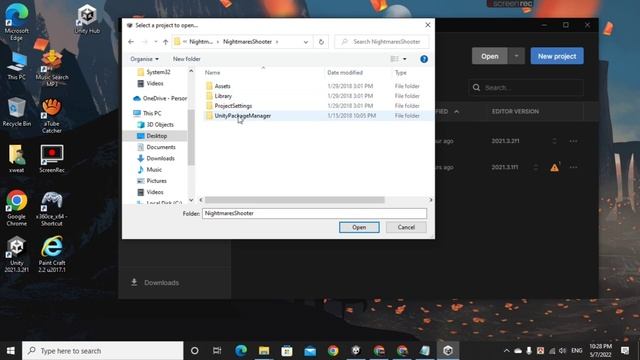640x360 pixels.
Task: Sort files by Date modified column
Action: pos(345,73)
